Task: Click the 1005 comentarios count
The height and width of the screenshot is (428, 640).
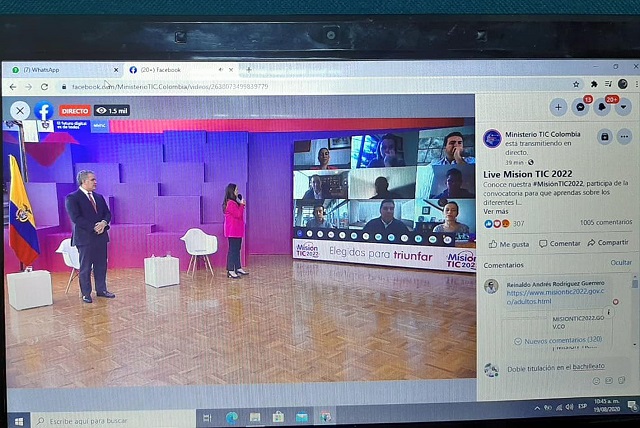Action: click(x=606, y=222)
